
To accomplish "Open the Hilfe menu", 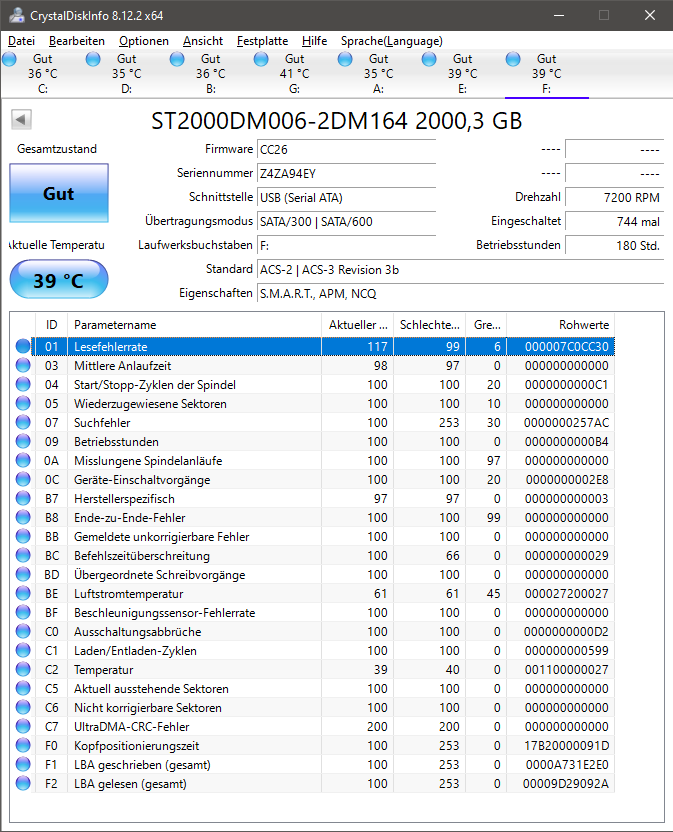I will coord(314,41).
